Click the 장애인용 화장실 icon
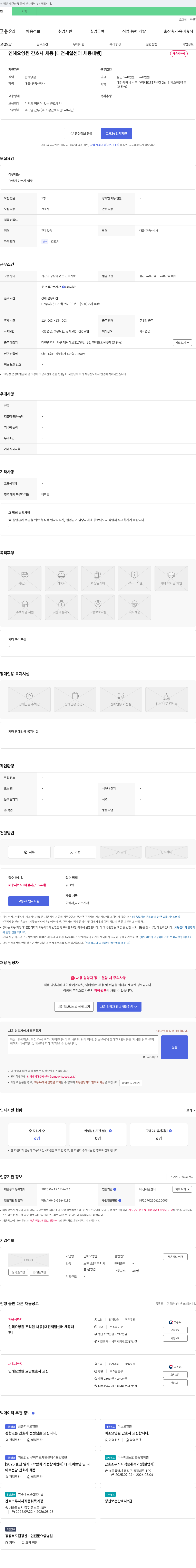This screenshot has width=196, height=1568. pyautogui.click(x=121, y=699)
